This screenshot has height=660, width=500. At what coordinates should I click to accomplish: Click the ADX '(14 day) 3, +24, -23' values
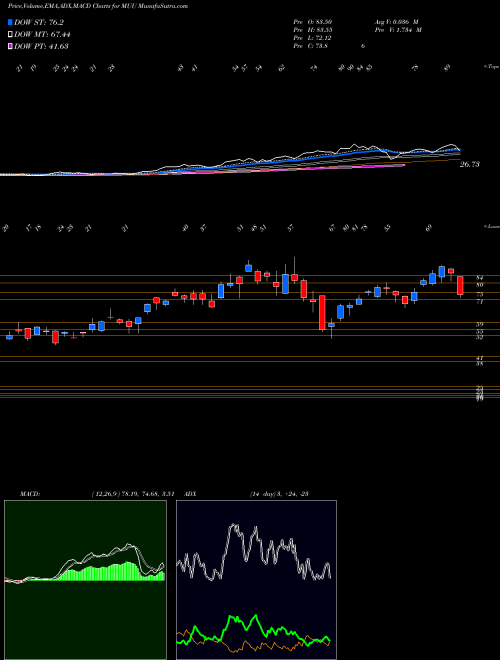coord(279,494)
